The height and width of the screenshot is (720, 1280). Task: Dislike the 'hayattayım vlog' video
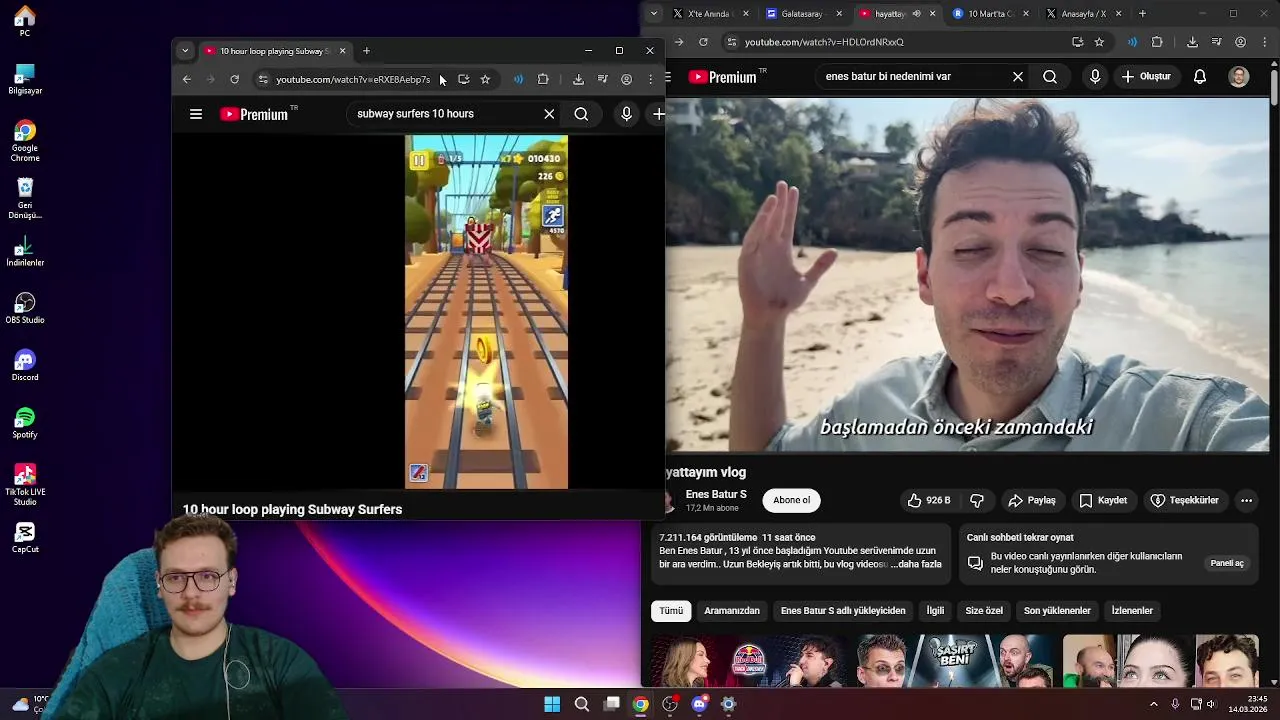(x=977, y=500)
